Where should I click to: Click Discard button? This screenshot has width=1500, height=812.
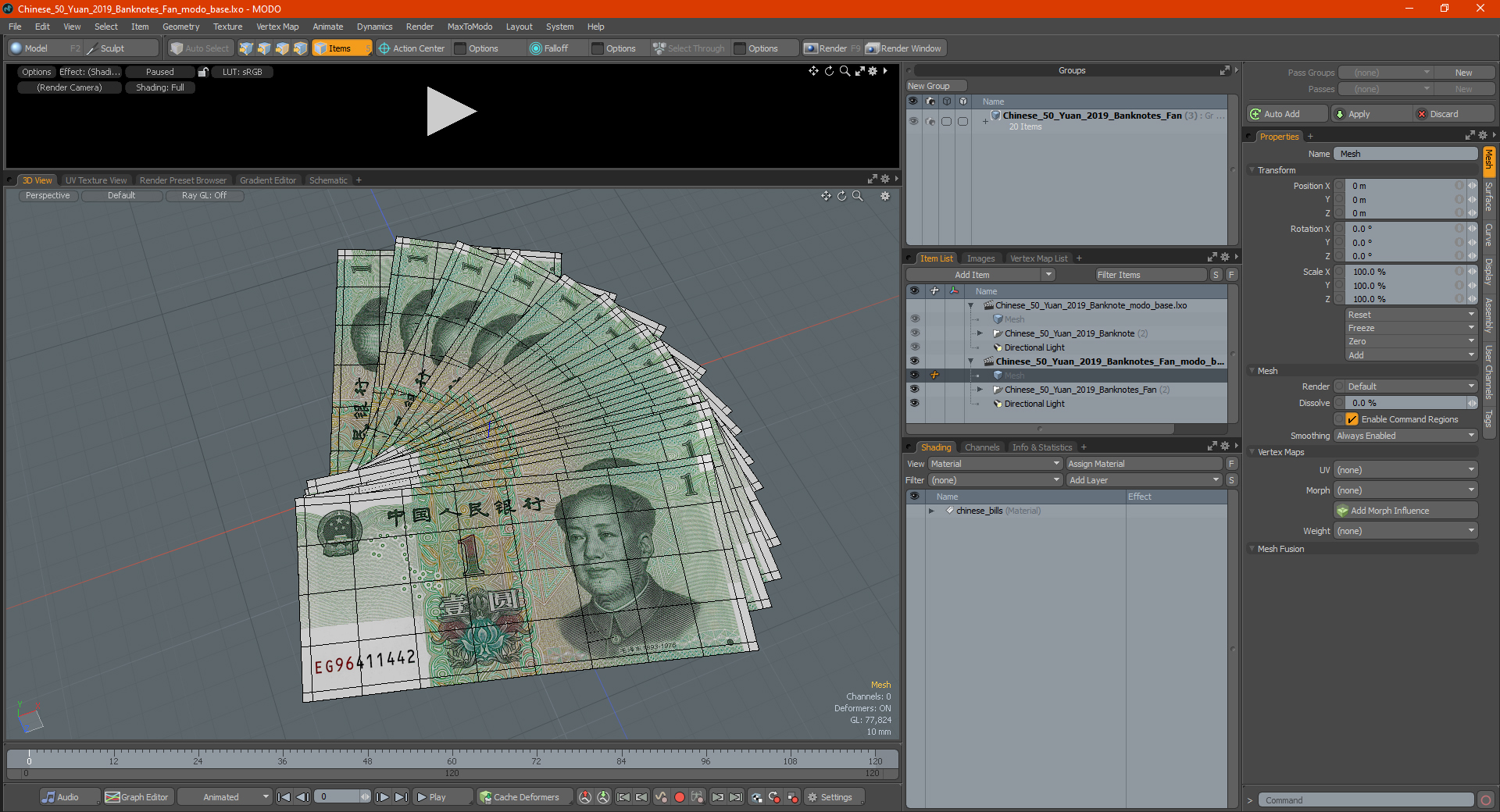1455,114
